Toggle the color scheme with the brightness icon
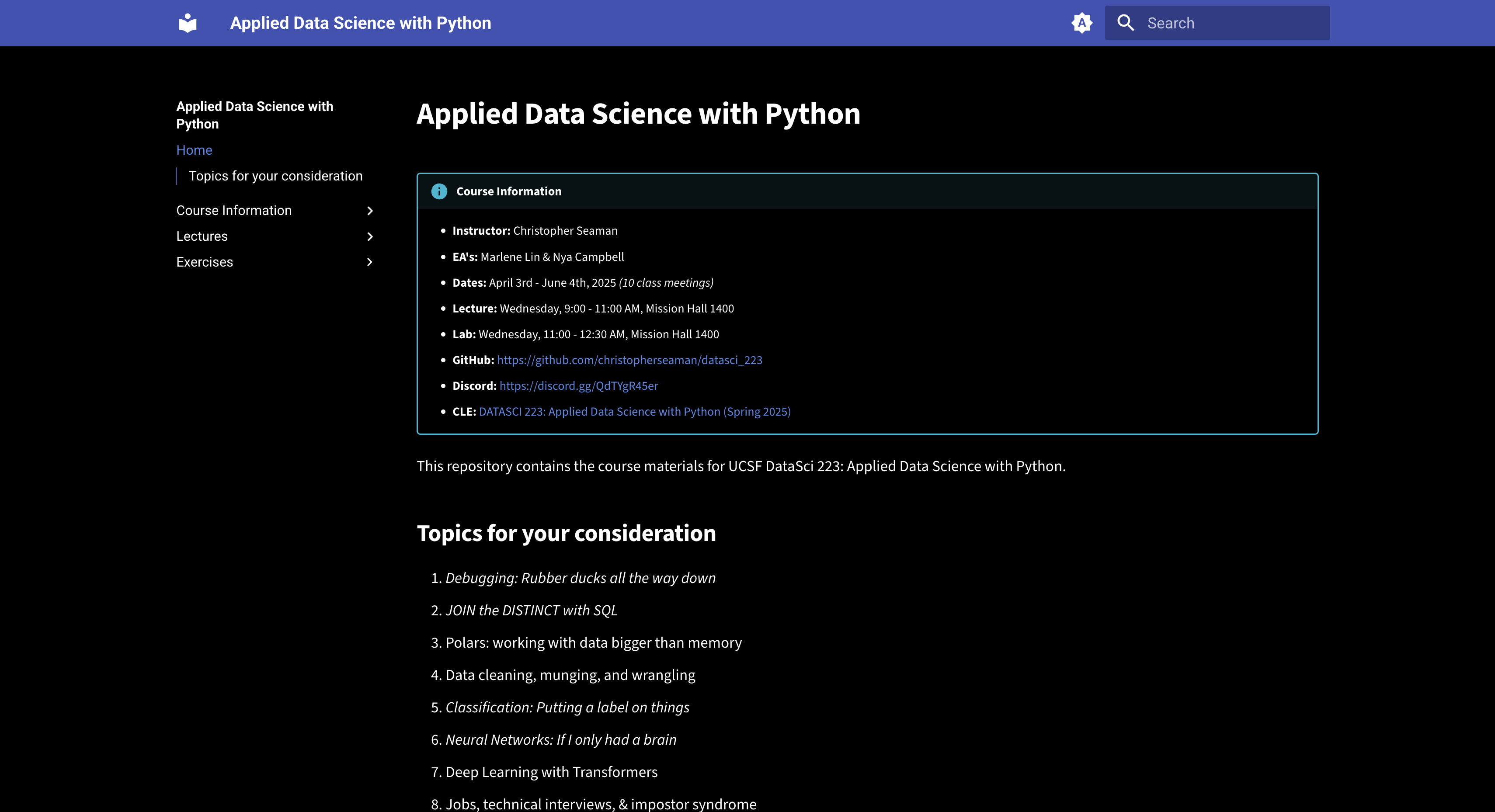Image resolution: width=1495 pixels, height=812 pixels. (1082, 23)
